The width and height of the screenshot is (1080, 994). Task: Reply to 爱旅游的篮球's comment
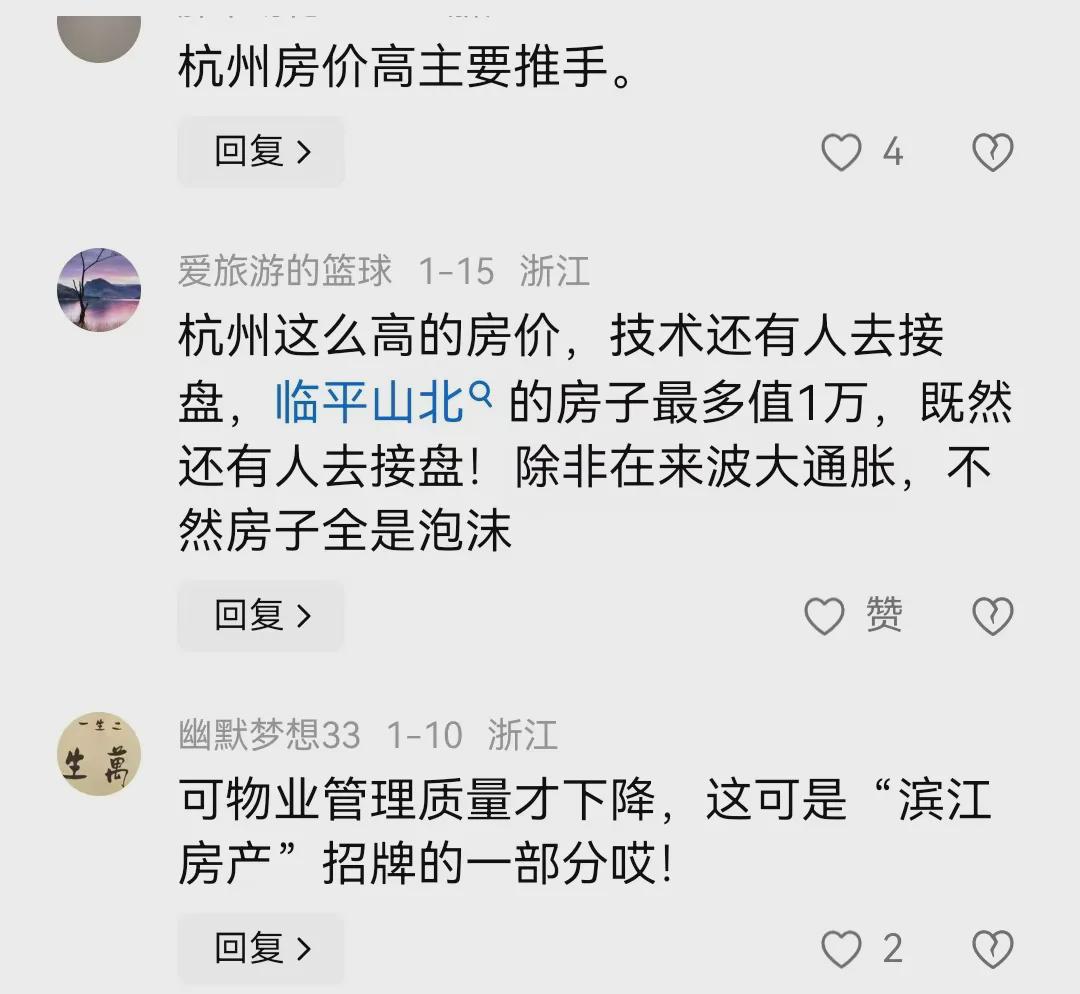[x=261, y=615]
